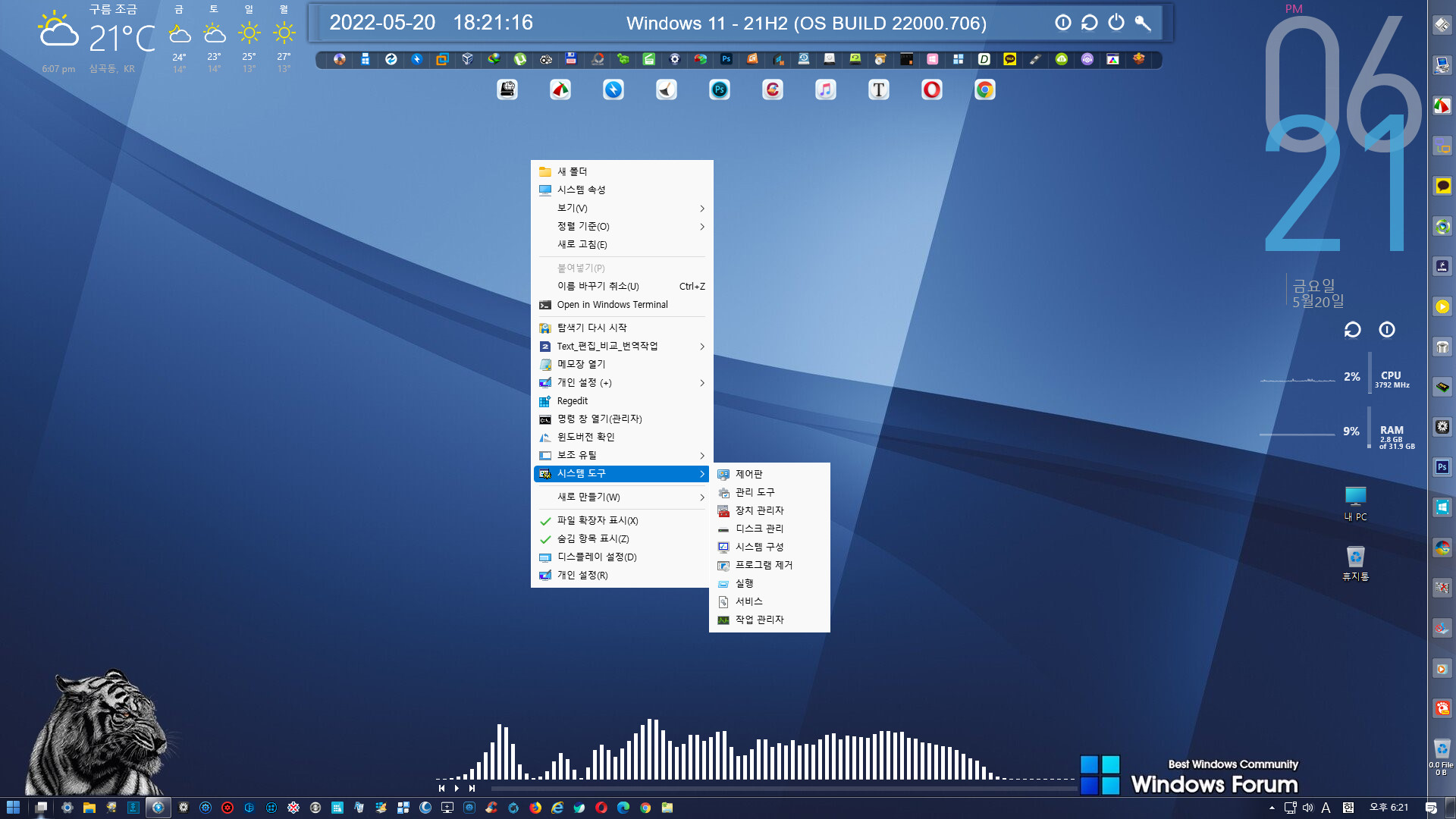1456x819 pixels.
Task: Click Open in Windows Terminal
Action: click(622, 305)
